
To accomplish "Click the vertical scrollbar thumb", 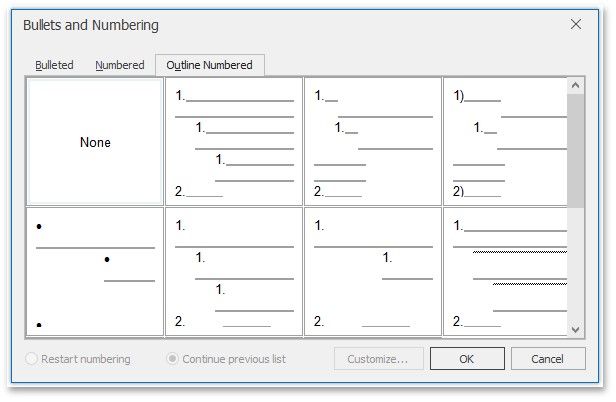I will click(575, 150).
